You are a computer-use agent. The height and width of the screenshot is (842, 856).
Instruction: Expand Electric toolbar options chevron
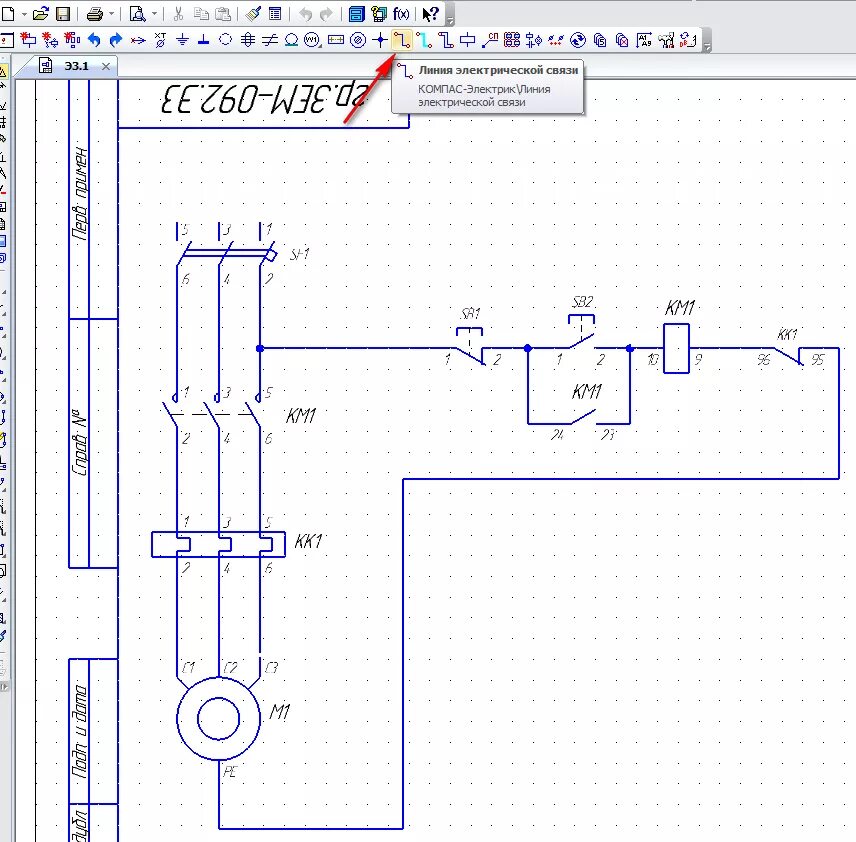[x=707, y=47]
